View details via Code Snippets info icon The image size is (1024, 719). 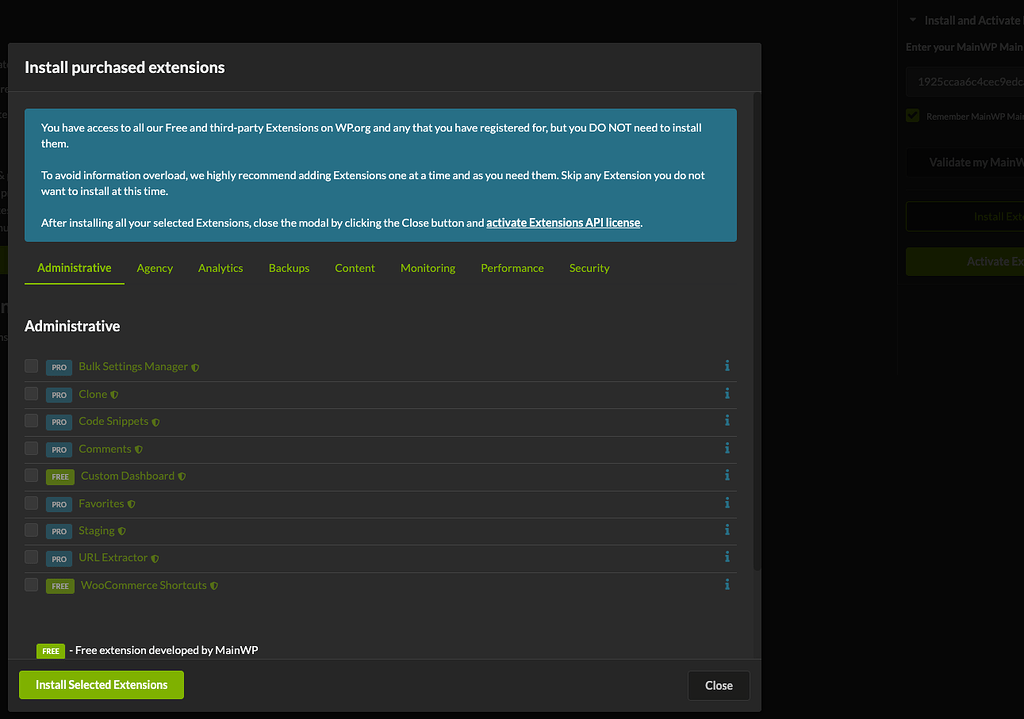(x=727, y=421)
